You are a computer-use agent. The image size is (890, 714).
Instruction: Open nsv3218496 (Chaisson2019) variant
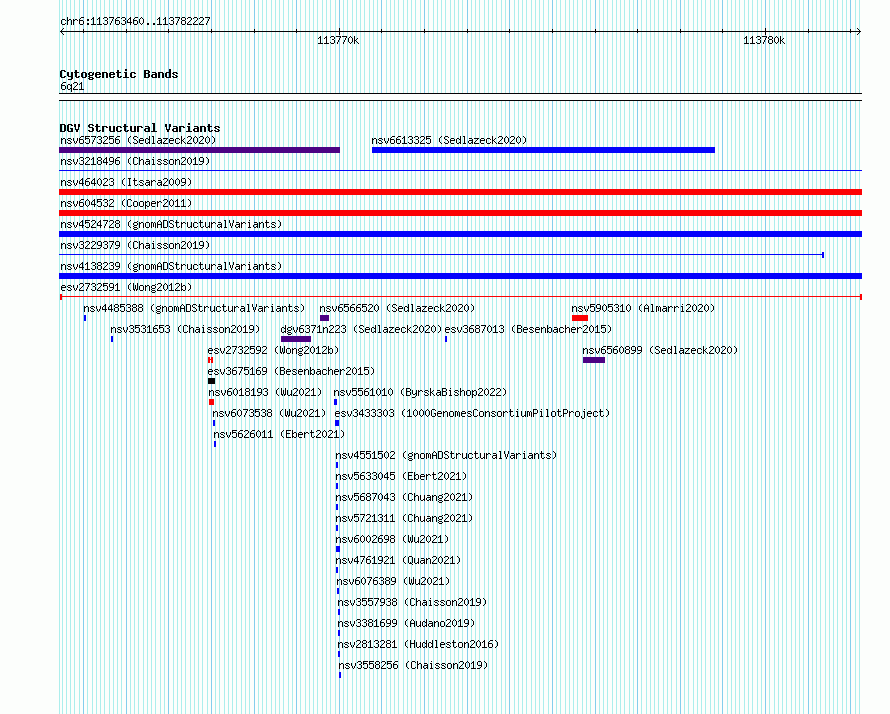(x=135, y=161)
